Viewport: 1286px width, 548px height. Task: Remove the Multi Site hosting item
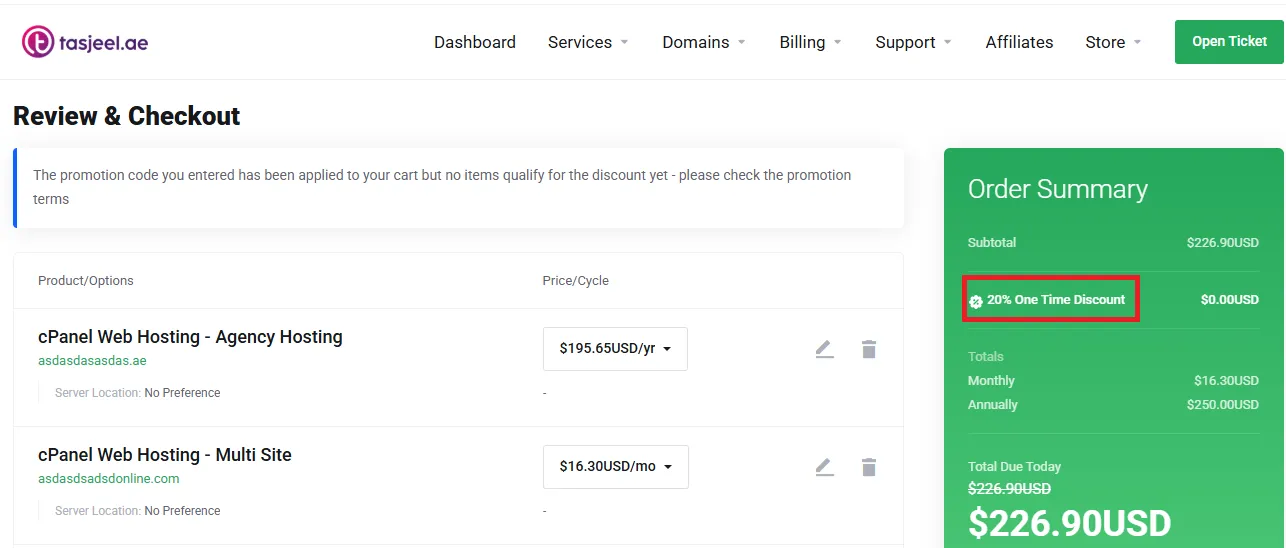[869, 467]
